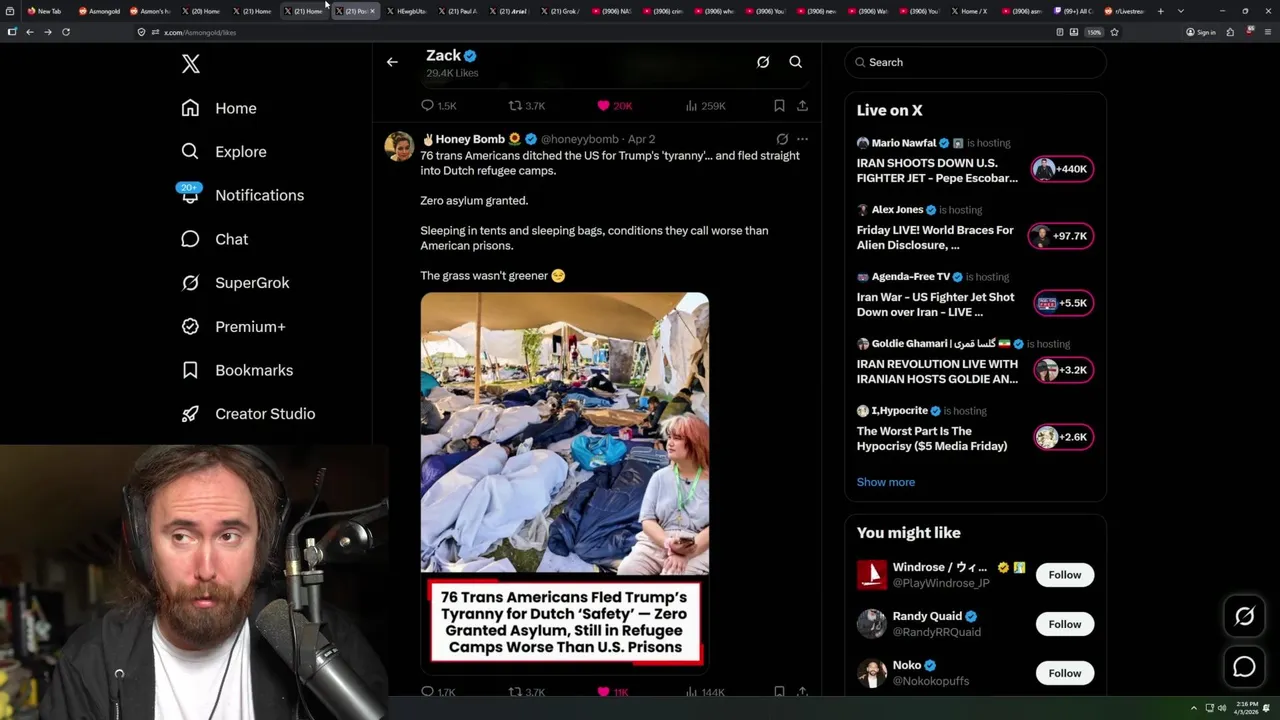Image resolution: width=1280 pixels, height=720 pixels.
Task: Click the @honeyybomb handle
Action: tap(580, 139)
